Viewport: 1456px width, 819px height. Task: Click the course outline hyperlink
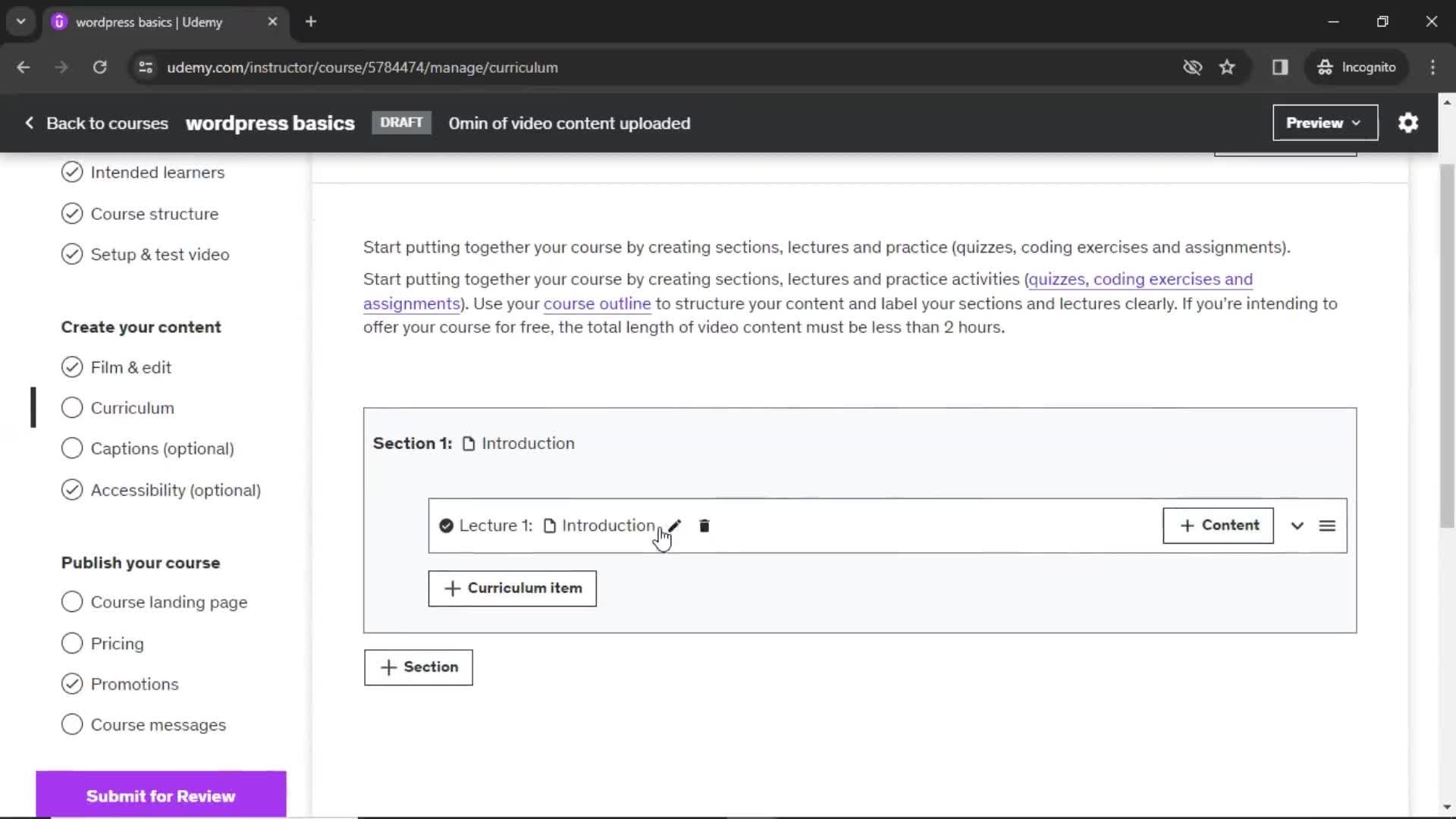click(x=598, y=303)
